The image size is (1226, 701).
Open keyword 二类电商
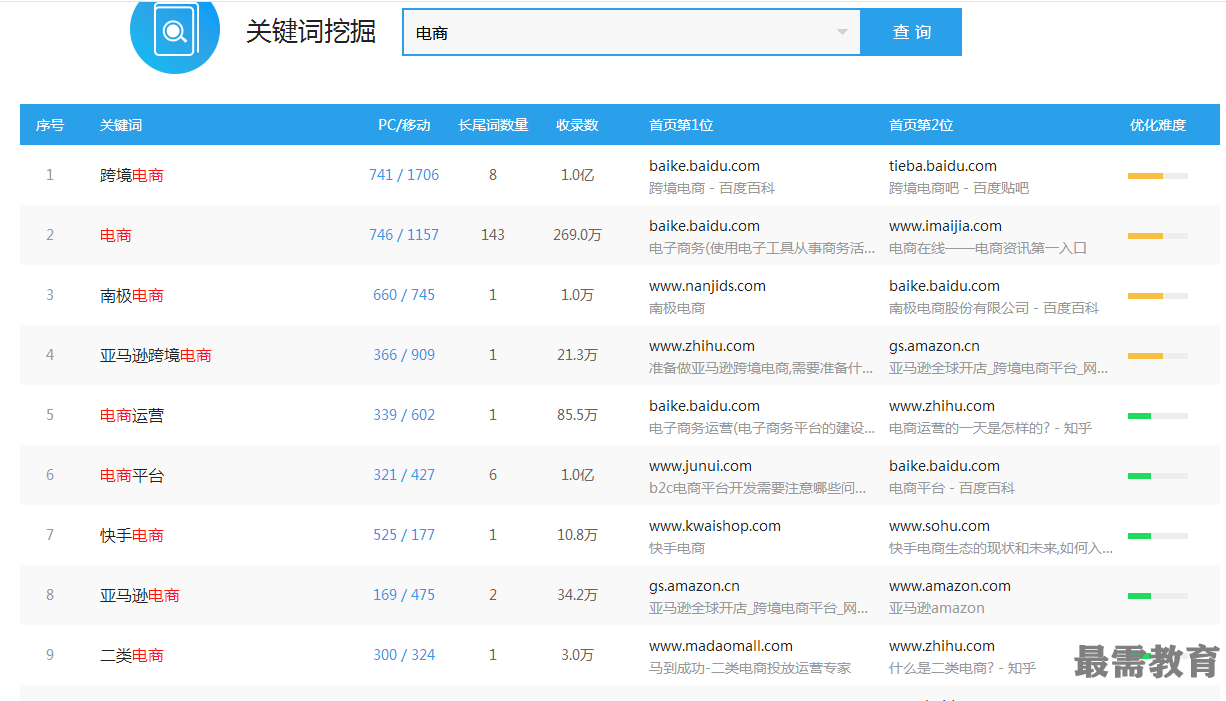(132, 655)
